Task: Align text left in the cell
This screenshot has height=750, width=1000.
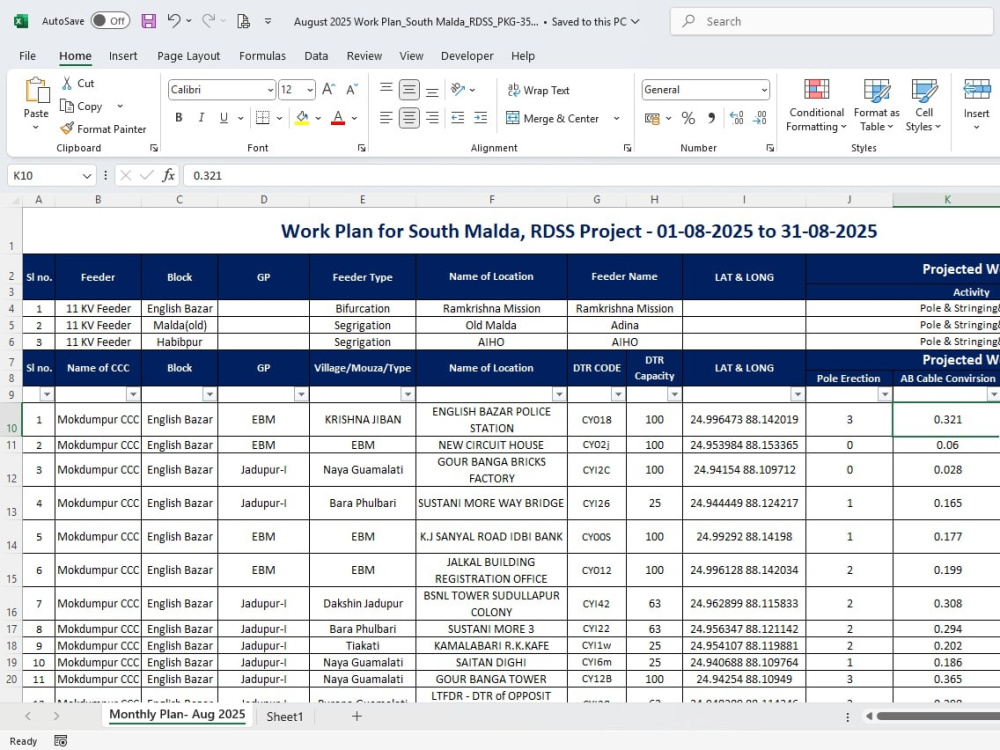Action: (x=386, y=118)
